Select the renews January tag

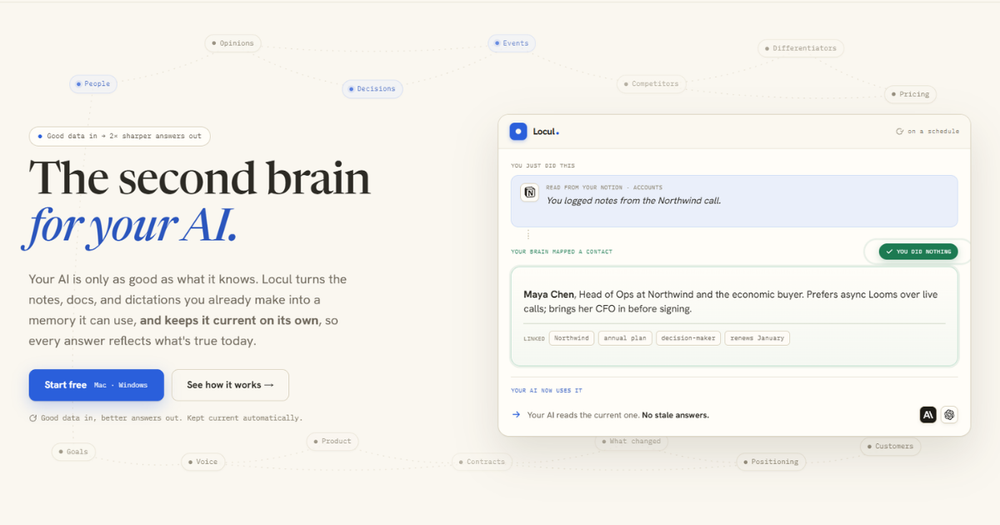[757, 338]
